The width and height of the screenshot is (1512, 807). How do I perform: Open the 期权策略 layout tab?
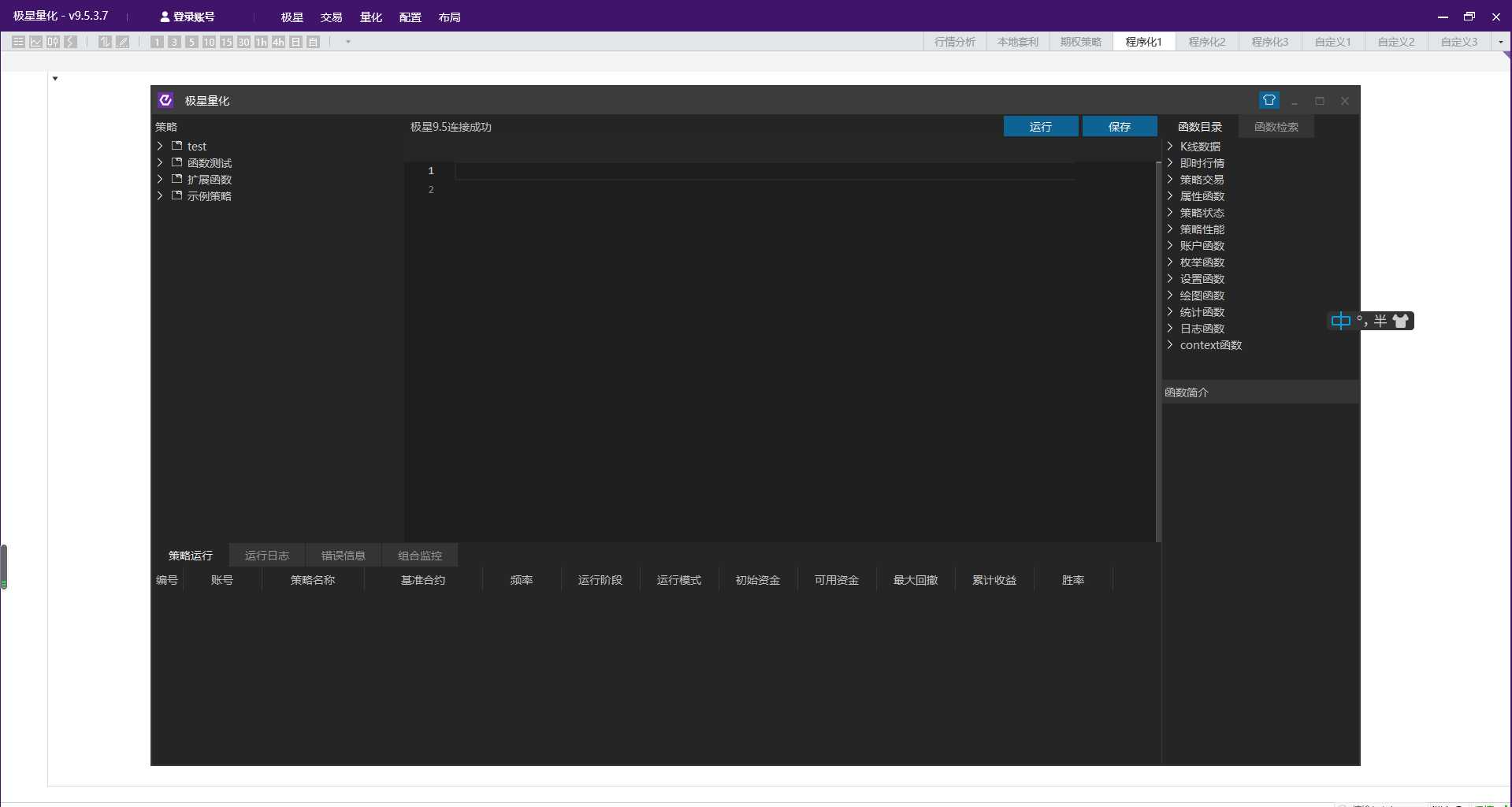point(1081,42)
